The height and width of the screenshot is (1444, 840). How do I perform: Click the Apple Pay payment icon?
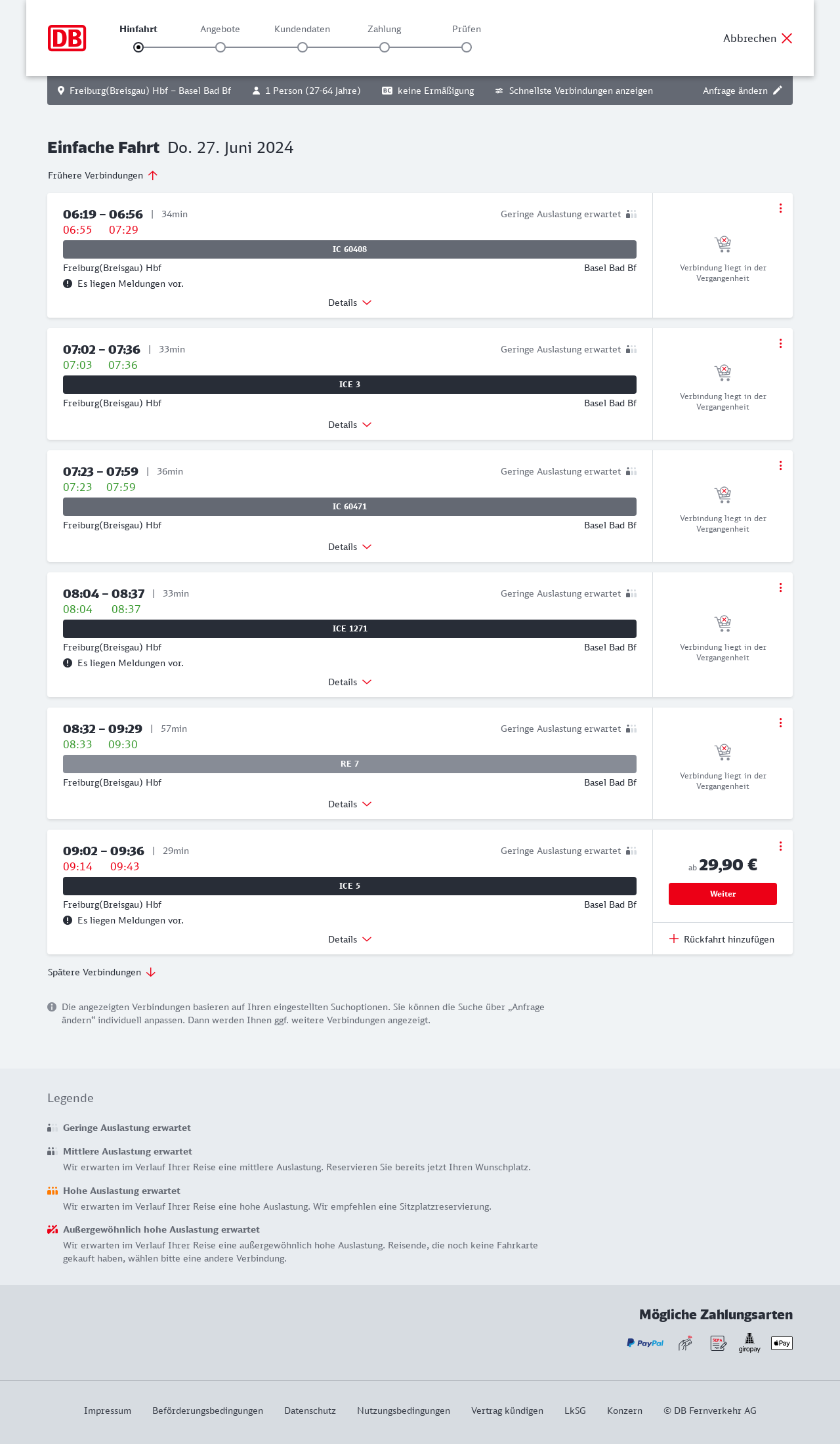(x=782, y=1343)
